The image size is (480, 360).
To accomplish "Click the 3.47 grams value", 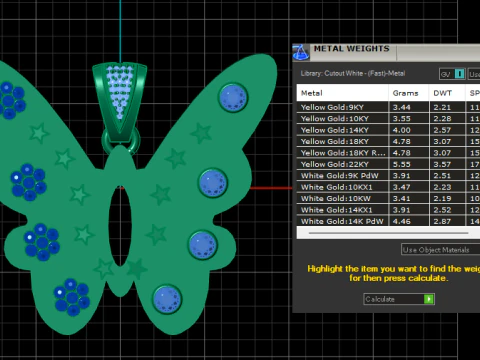I will point(401,187).
